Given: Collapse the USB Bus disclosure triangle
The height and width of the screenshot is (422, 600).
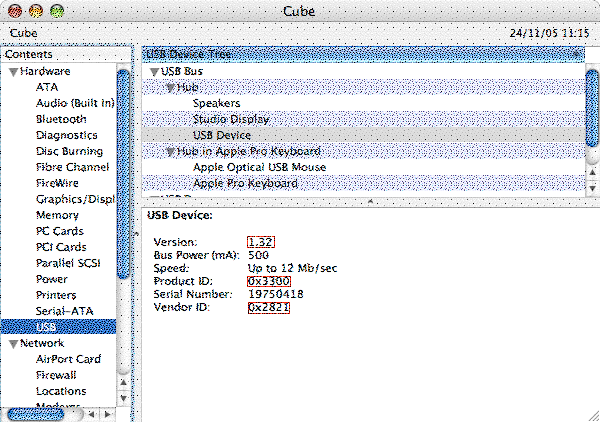Looking at the screenshot, I should click(x=154, y=72).
